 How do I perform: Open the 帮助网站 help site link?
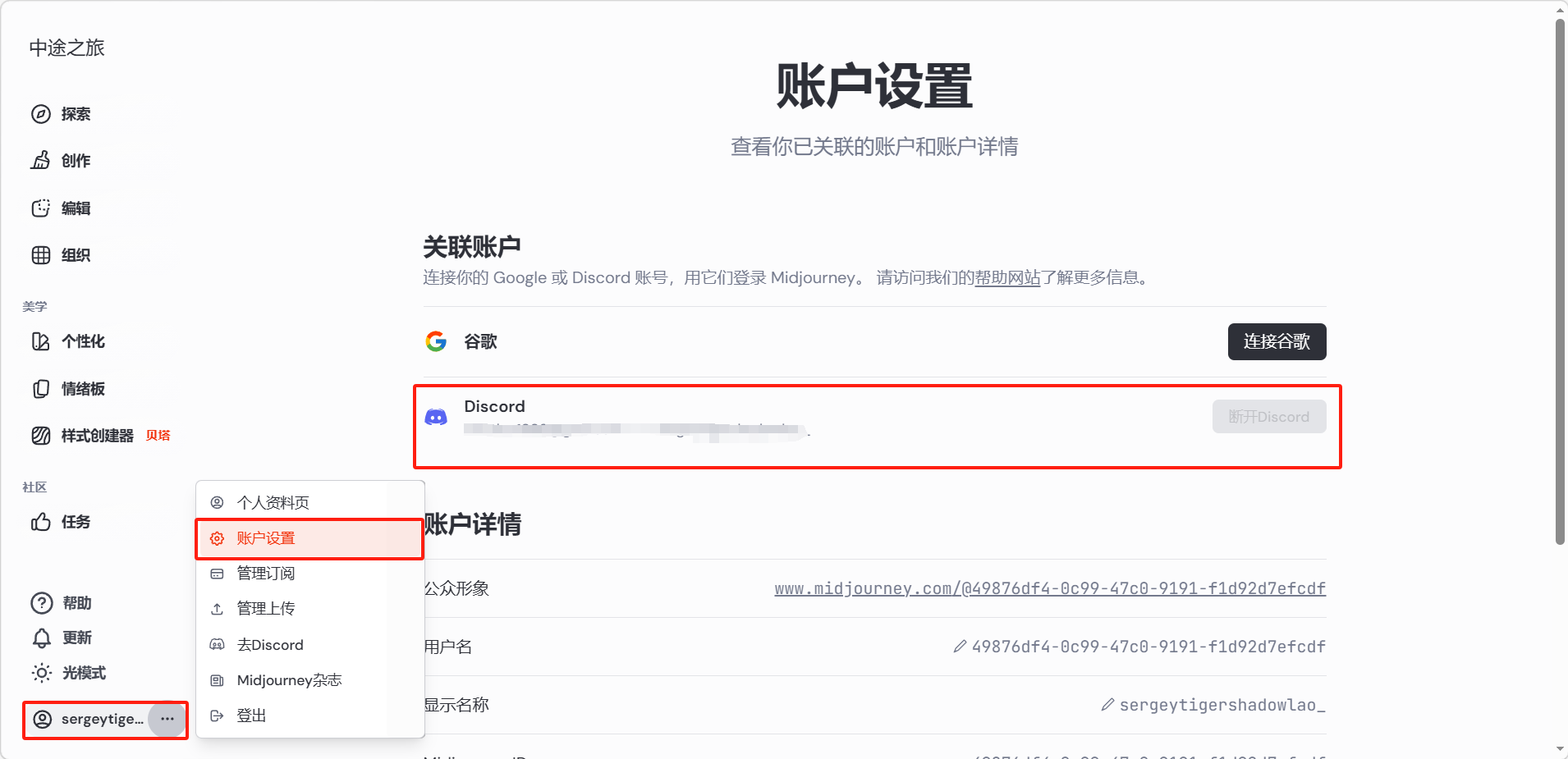[1007, 277]
